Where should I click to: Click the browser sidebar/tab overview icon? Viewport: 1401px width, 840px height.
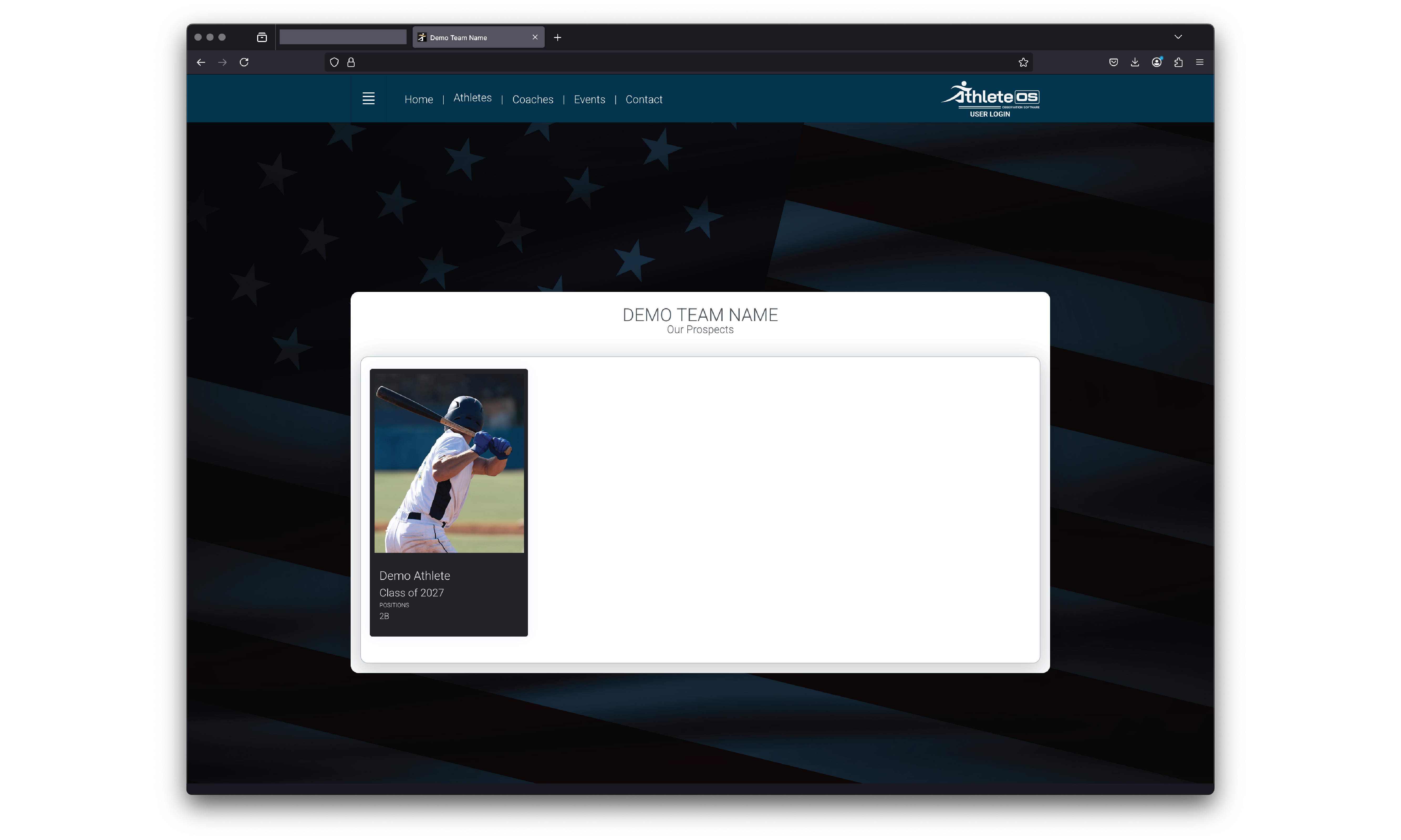point(262,37)
